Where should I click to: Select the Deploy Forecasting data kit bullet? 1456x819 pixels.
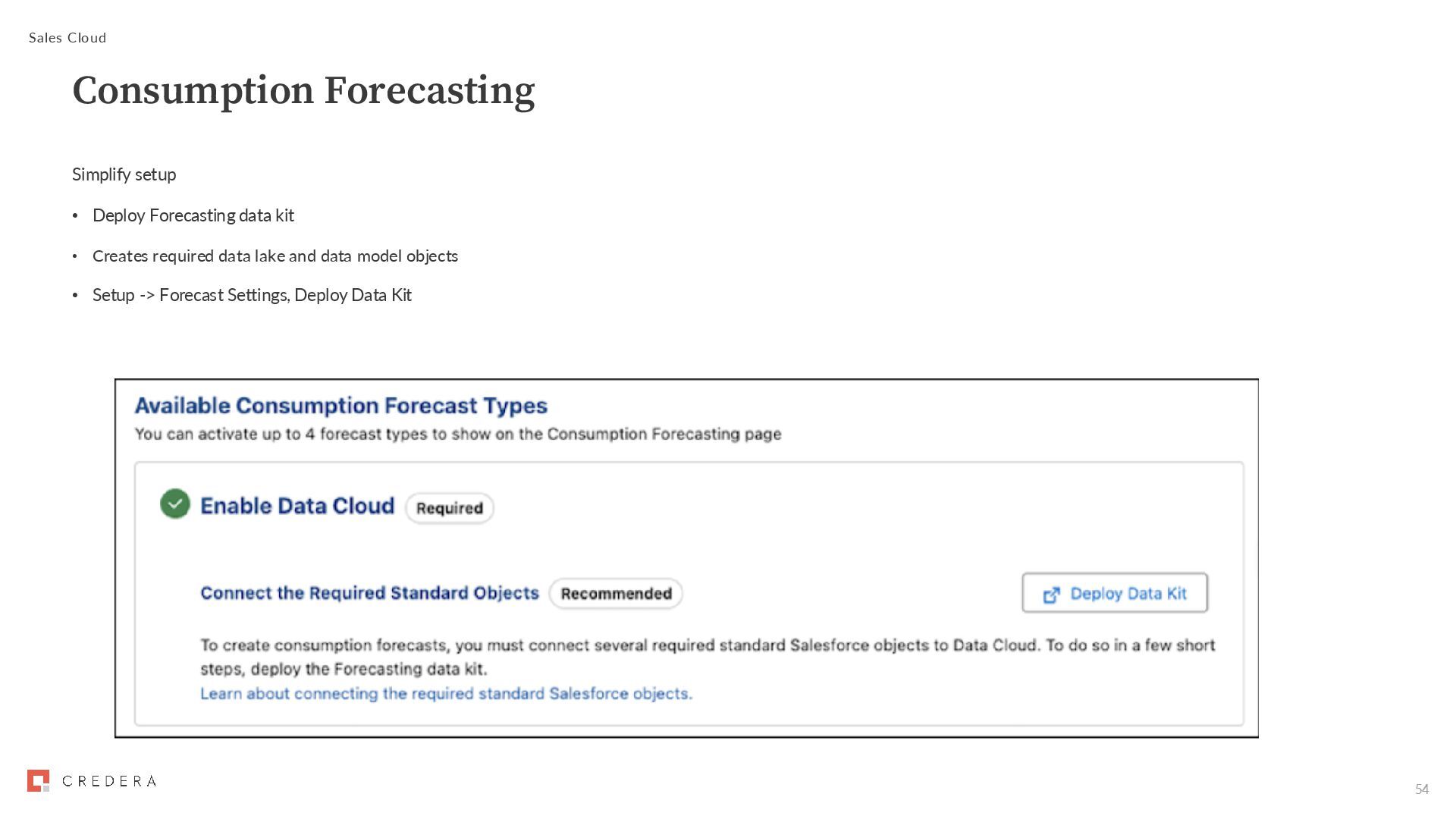(x=193, y=215)
